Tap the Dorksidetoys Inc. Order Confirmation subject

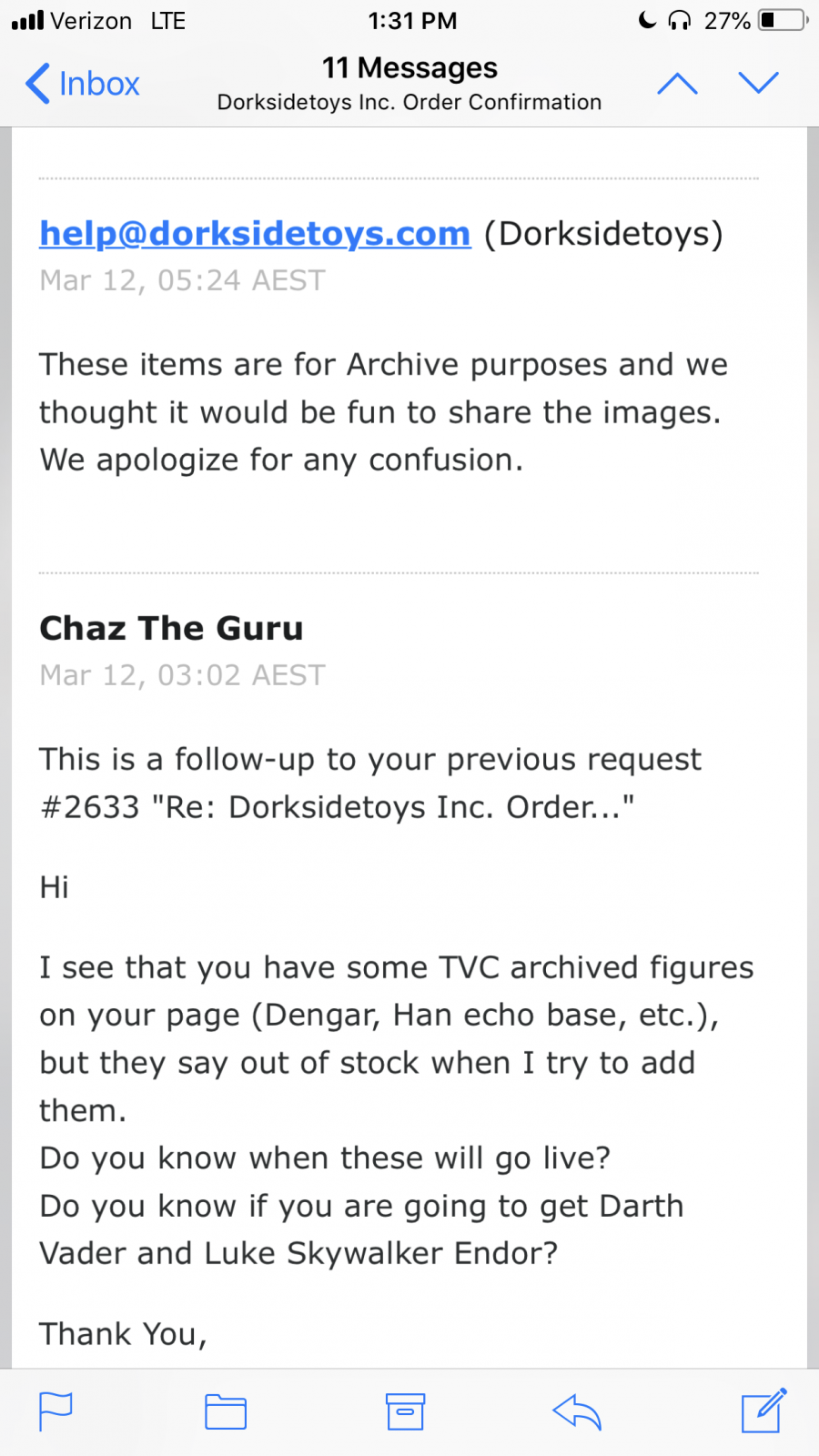point(409,102)
